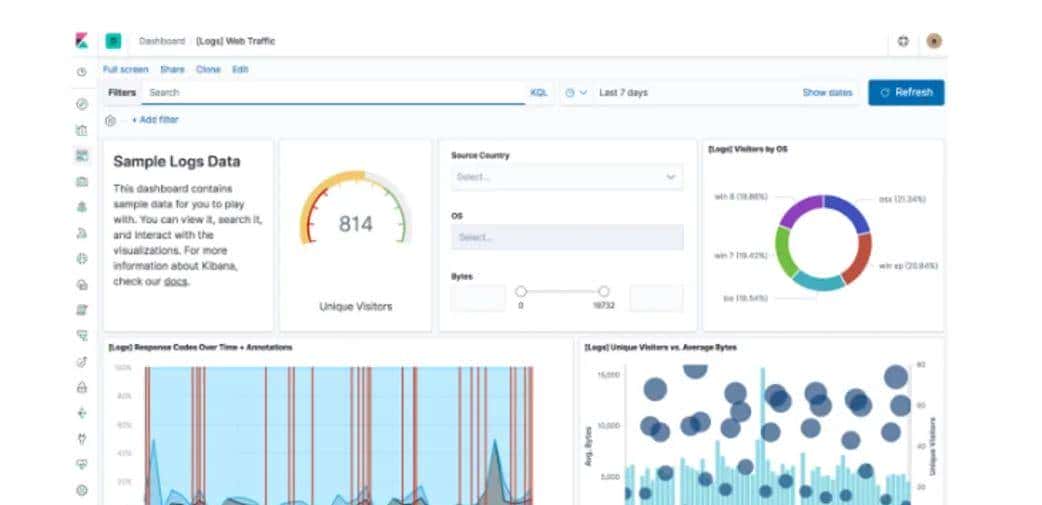Select Clone in the dashboard menu
Viewport: 1042px width, 505px height.
[208, 70]
